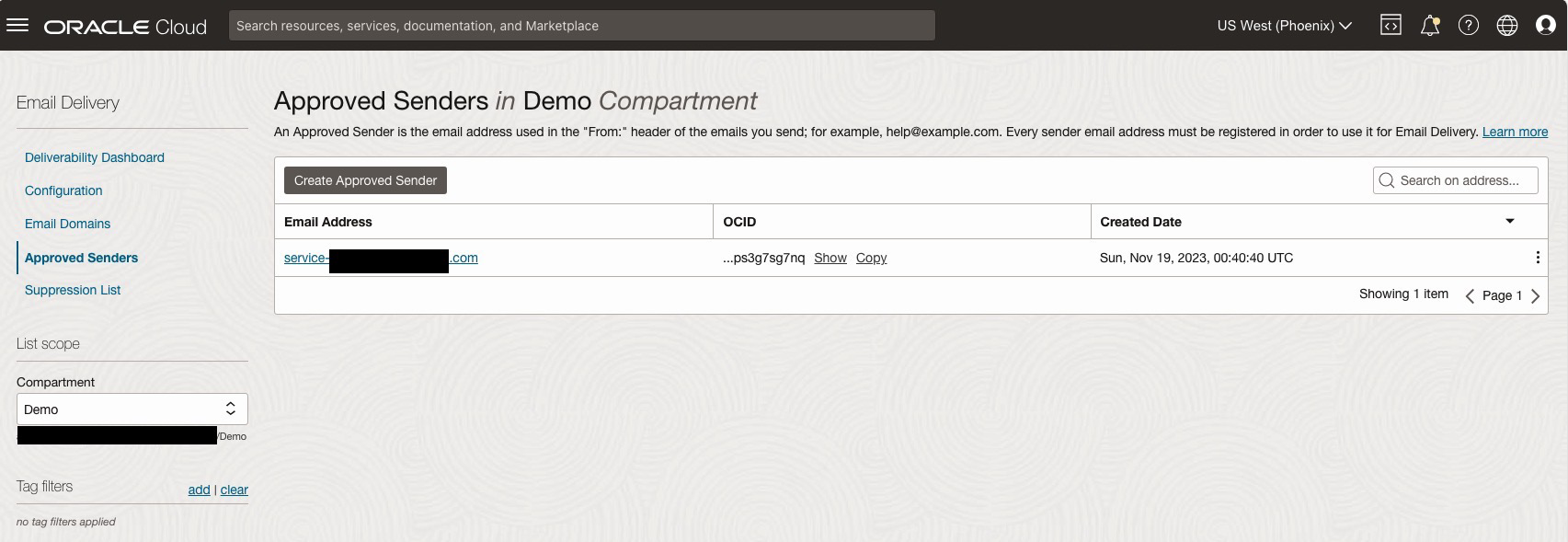Open Email Domains in sidebar
1568x542 pixels.
[67, 224]
